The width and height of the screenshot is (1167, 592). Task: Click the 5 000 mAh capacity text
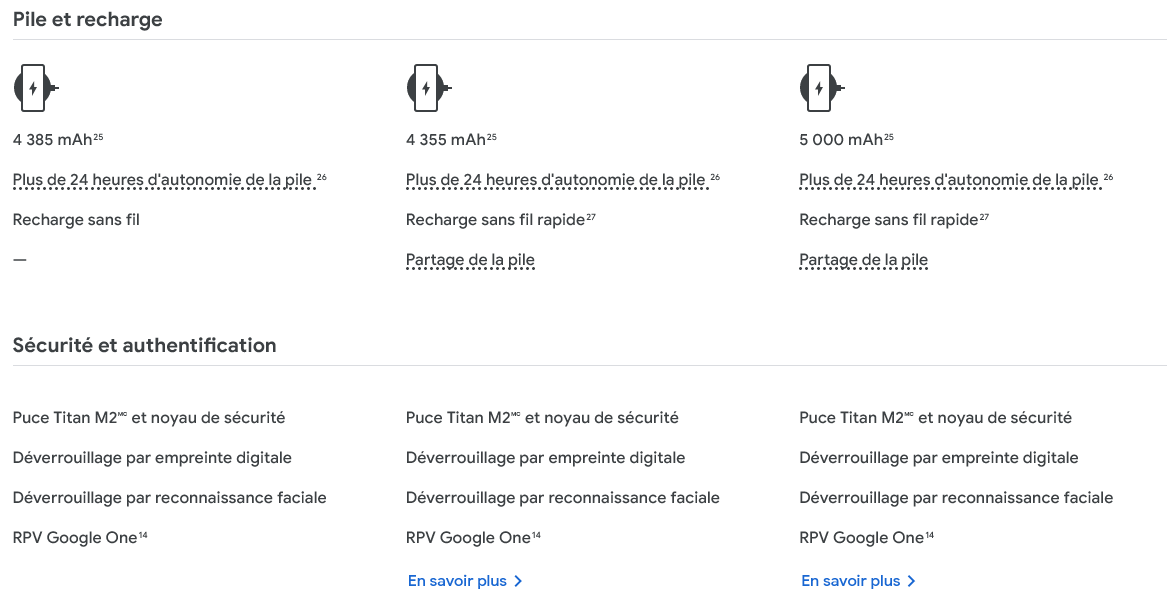point(841,140)
